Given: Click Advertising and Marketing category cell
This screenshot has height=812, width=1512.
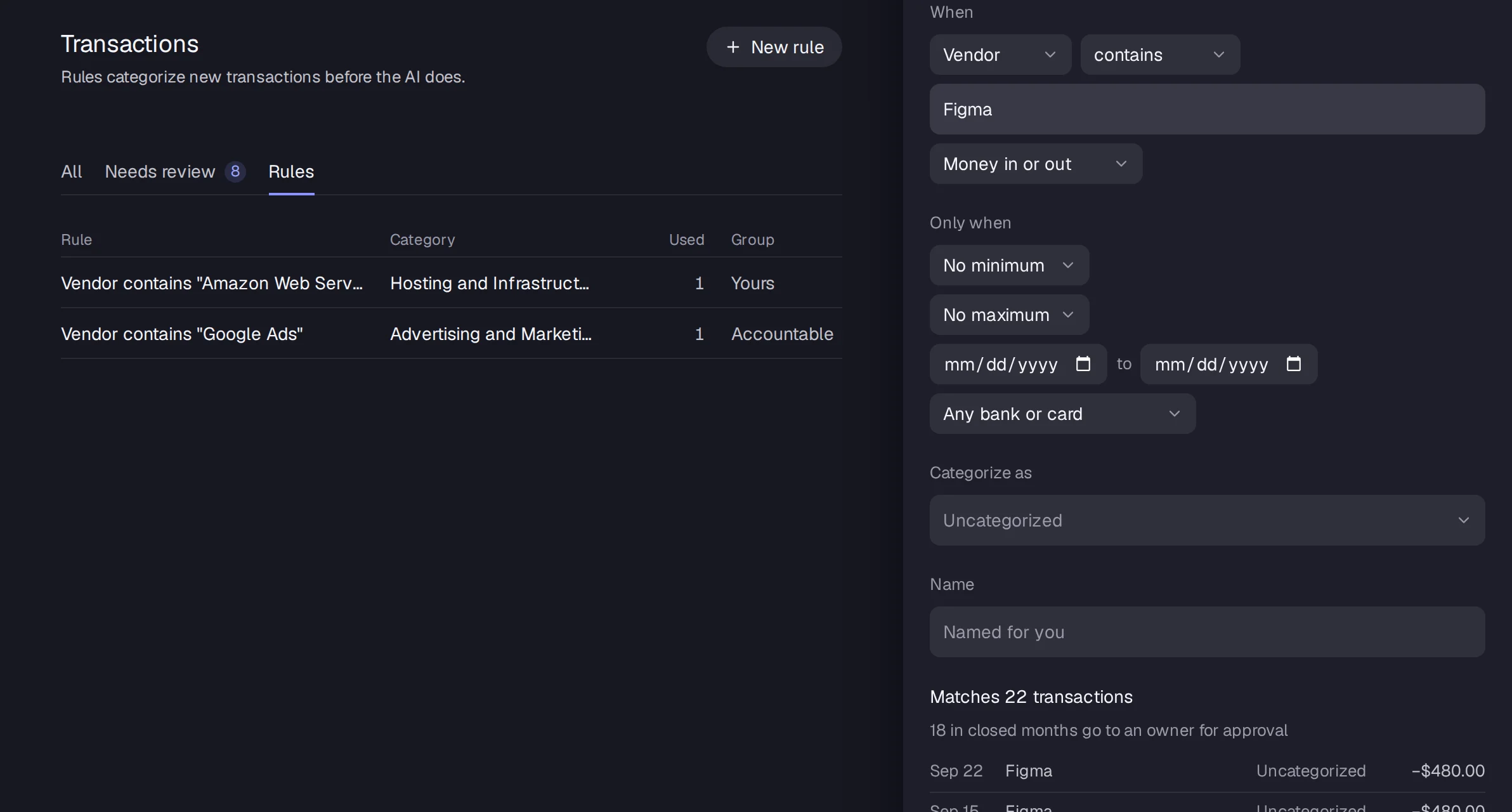Looking at the screenshot, I should [x=491, y=334].
